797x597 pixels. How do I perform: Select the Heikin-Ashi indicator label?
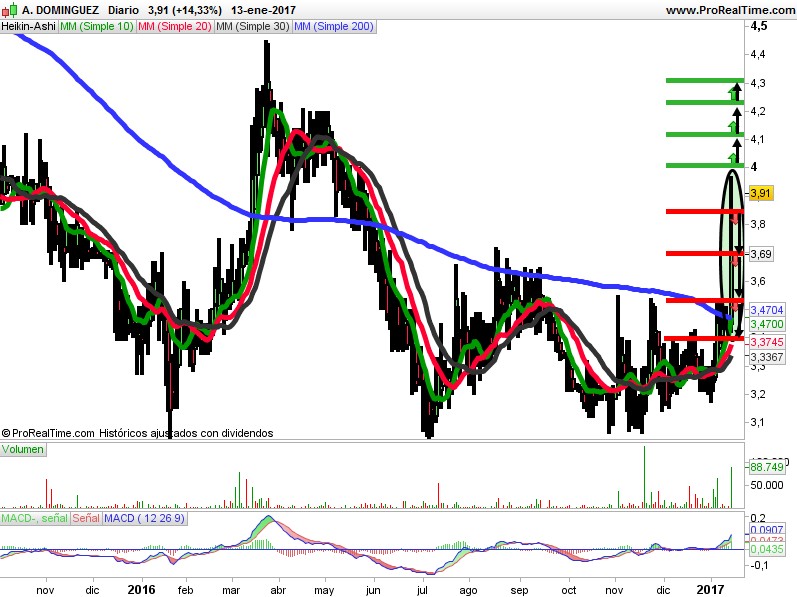click(x=28, y=26)
